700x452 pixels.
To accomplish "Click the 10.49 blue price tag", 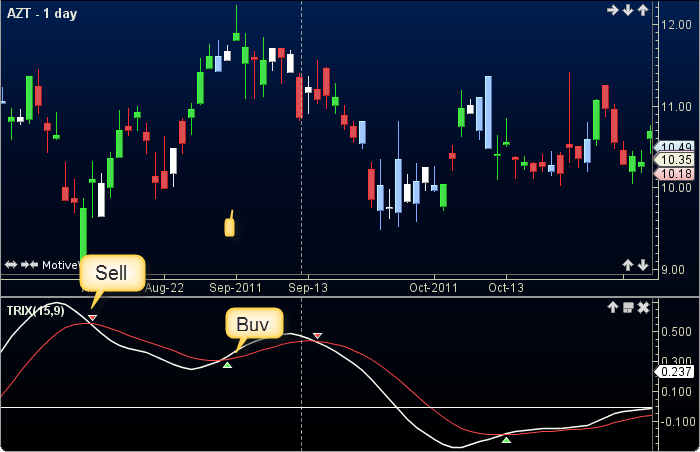I will click(675, 146).
